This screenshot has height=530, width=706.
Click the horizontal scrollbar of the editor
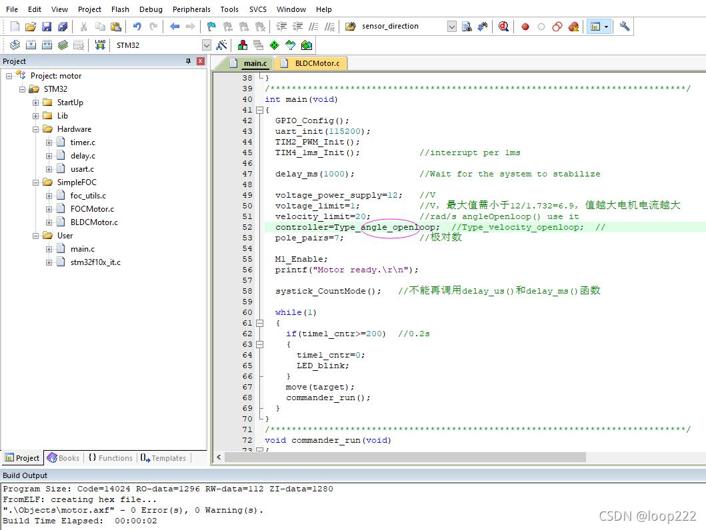pyautogui.click(x=405, y=458)
